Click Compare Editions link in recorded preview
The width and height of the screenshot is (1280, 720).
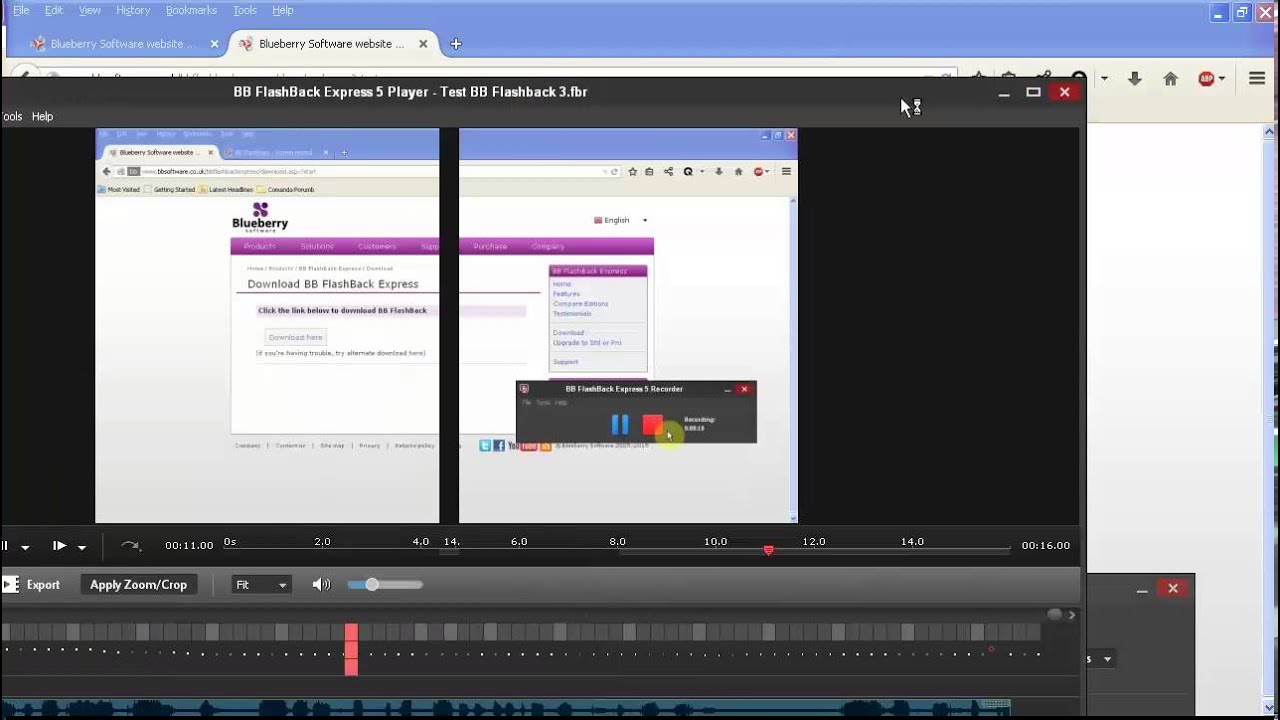[581, 304]
